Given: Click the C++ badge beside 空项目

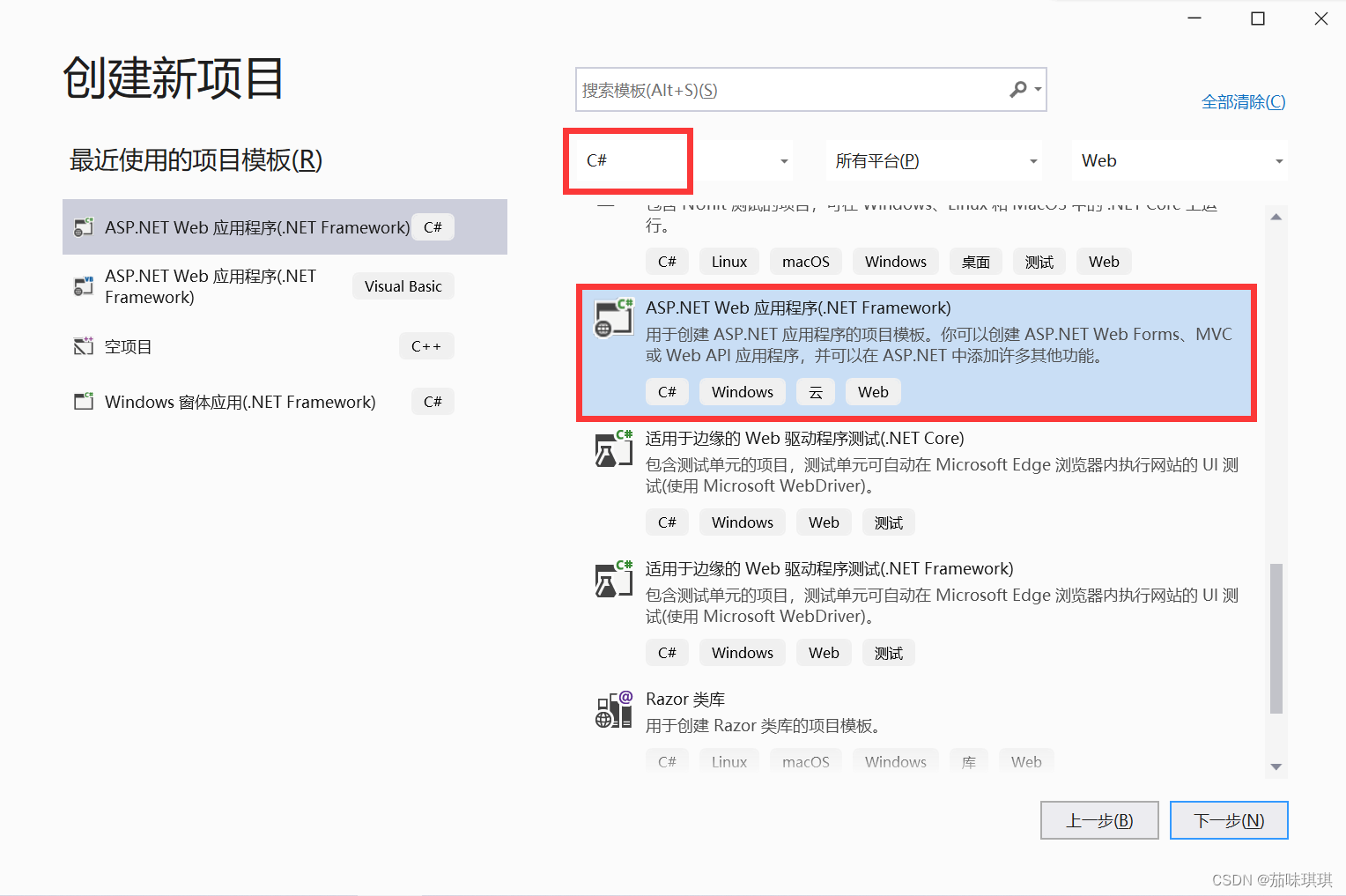Looking at the screenshot, I should pyautogui.click(x=426, y=346).
